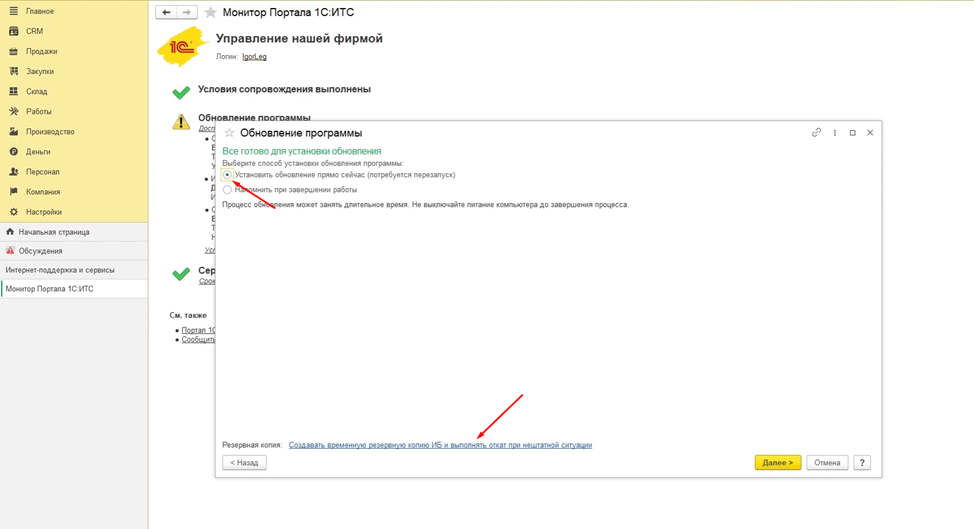Click the yellow warning triangle icon
This screenshot has height=529, width=974.
(181, 122)
